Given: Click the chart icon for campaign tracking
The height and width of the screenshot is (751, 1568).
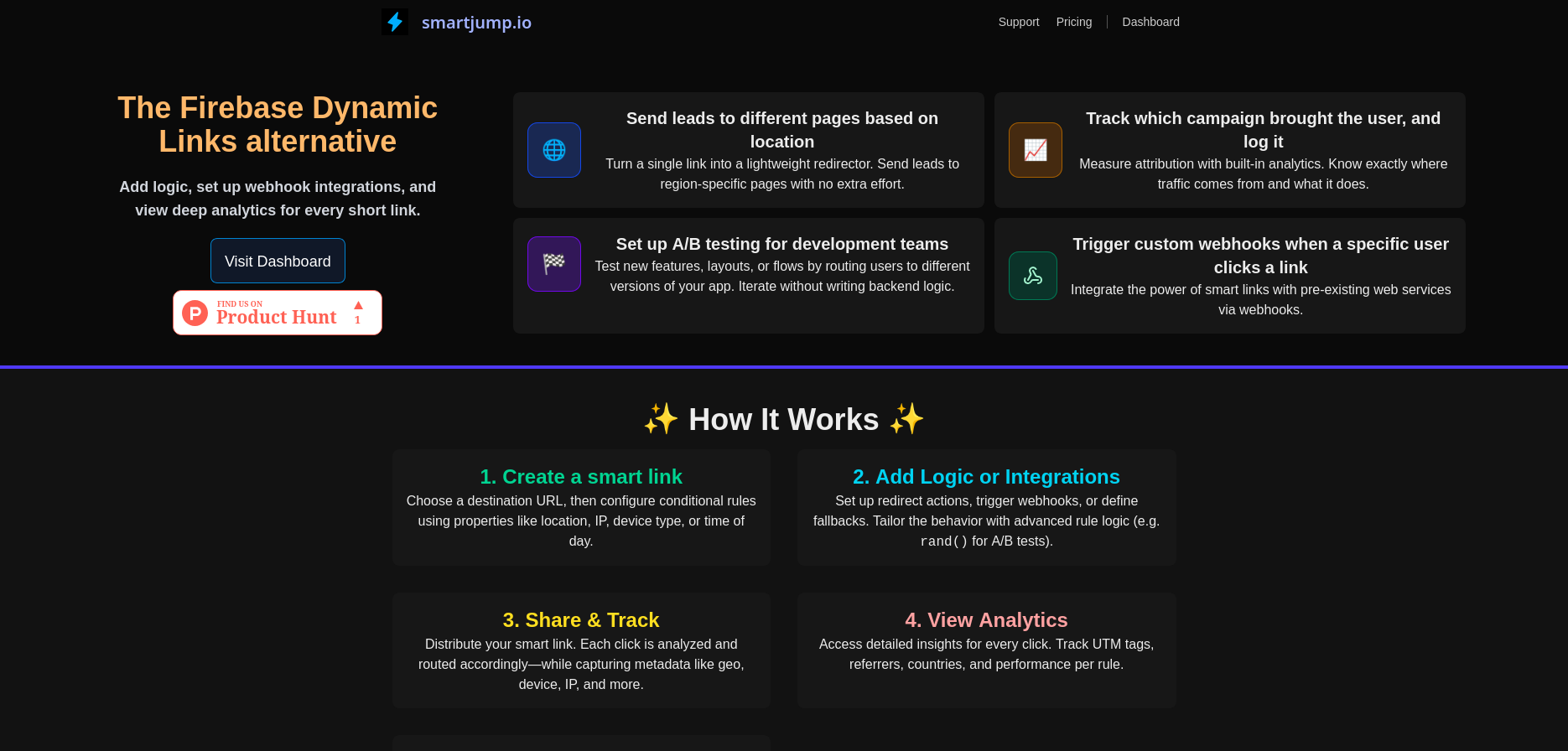Looking at the screenshot, I should tap(1036, 150).
